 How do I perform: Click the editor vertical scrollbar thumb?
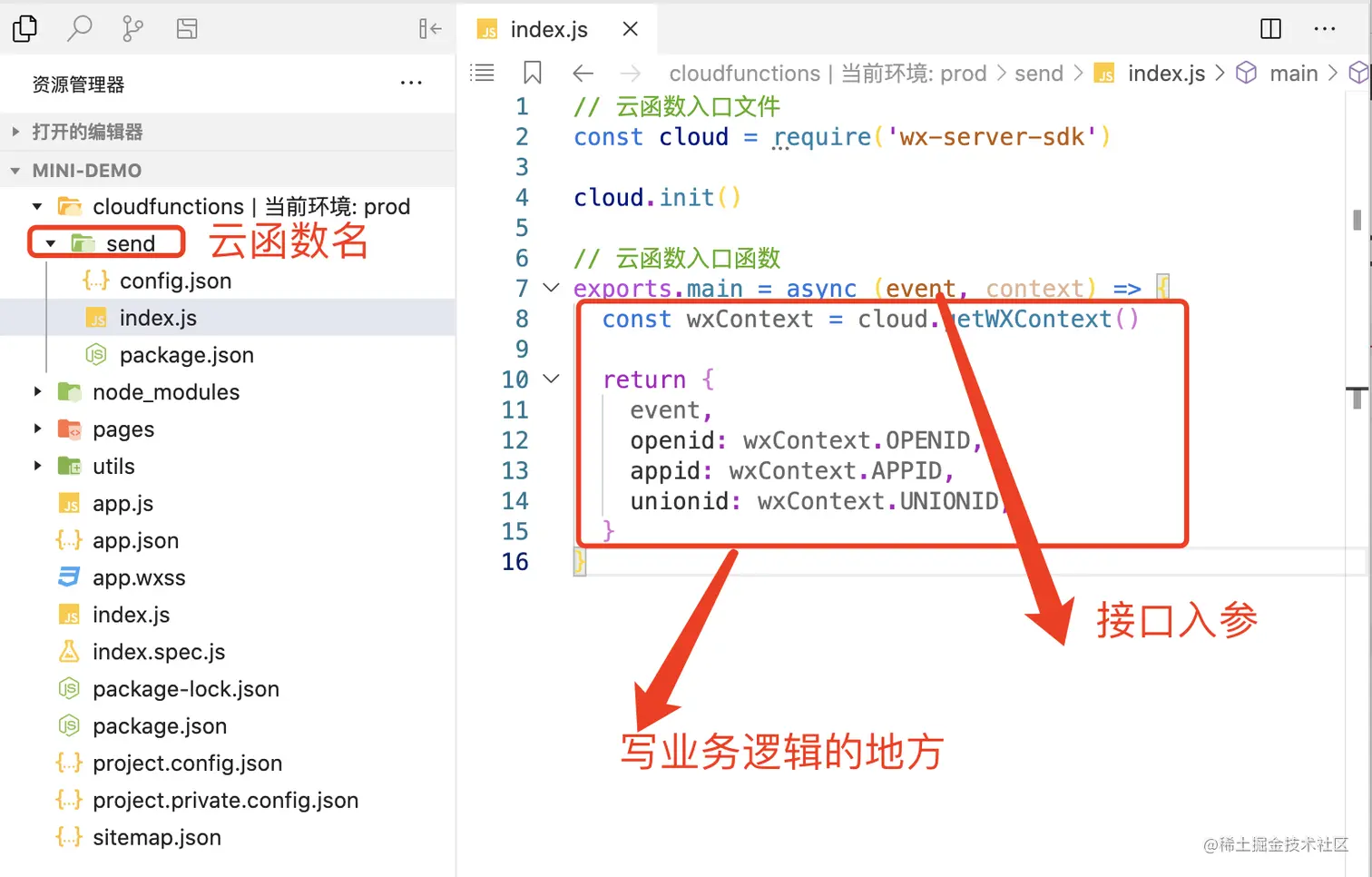coord(1357,220)
